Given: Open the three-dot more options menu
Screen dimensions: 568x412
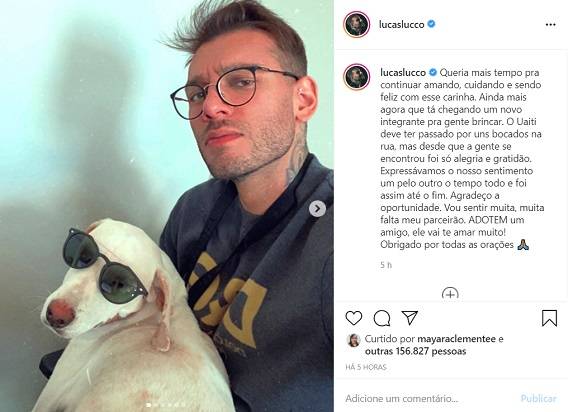Looking at the screenshot, I should click(x=550, y=24).
